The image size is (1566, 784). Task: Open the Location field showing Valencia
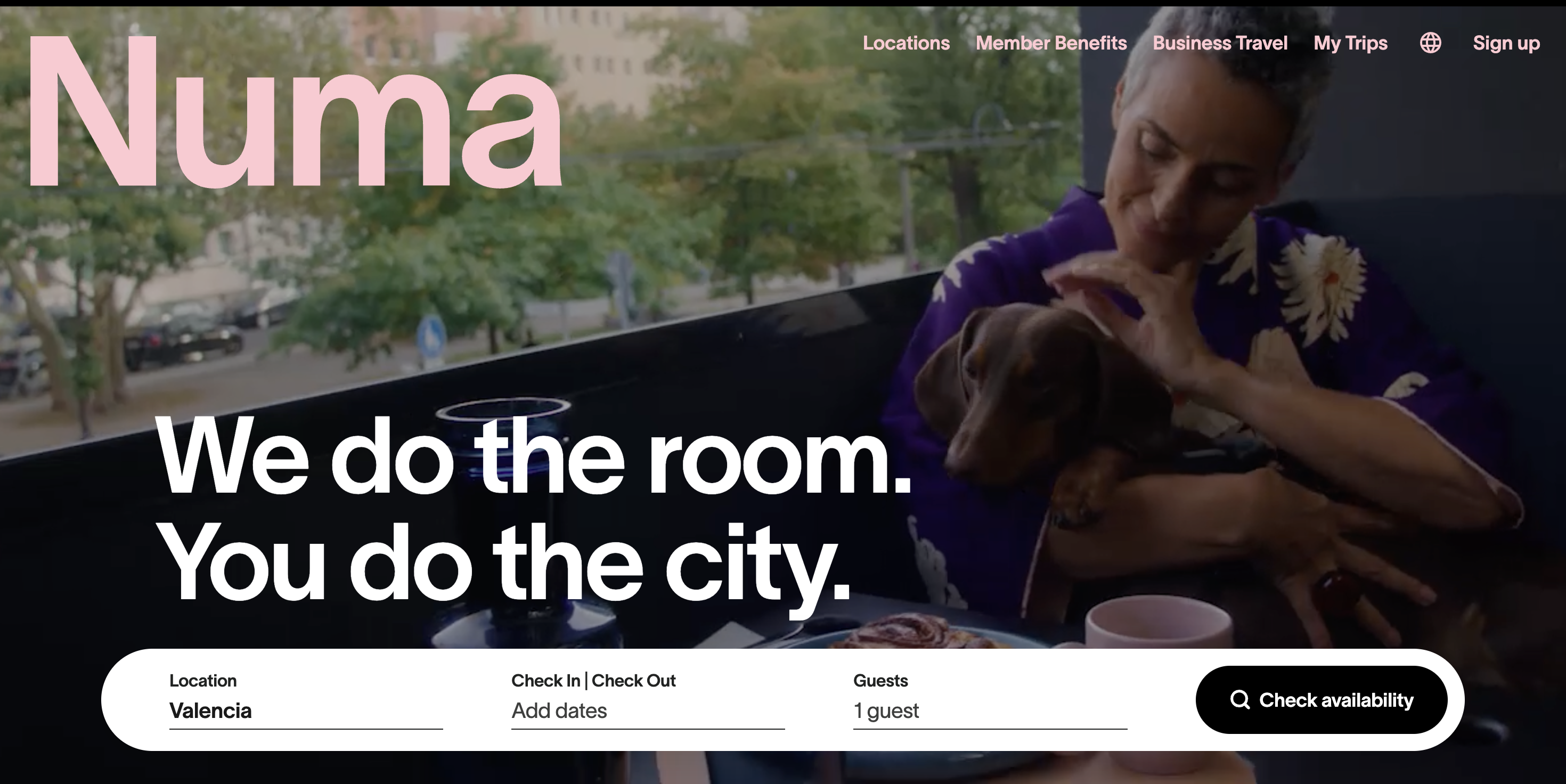(x=306, y=711)
